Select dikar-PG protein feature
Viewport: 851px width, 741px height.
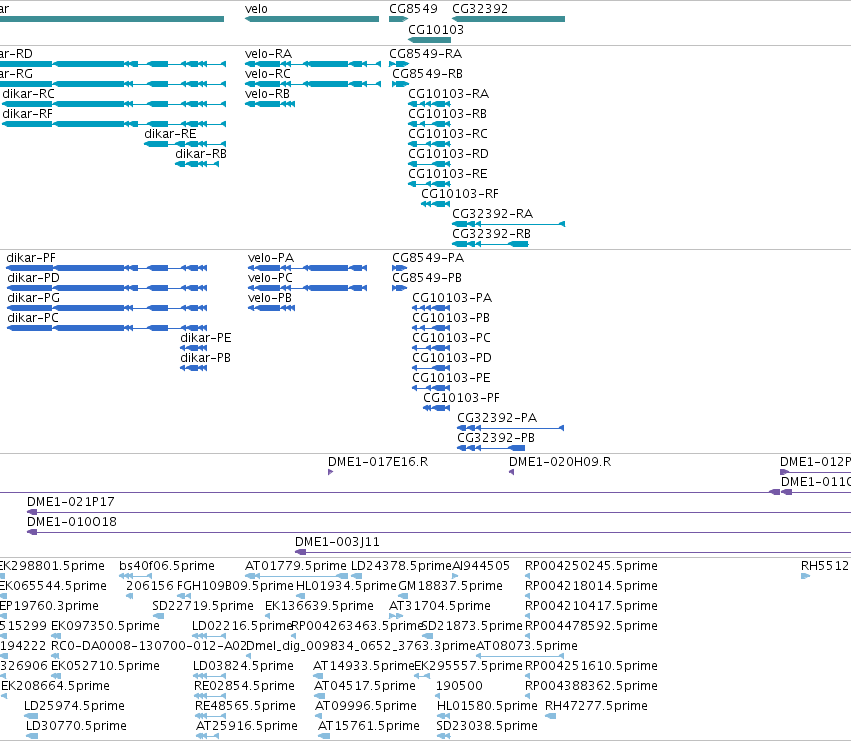107,308
